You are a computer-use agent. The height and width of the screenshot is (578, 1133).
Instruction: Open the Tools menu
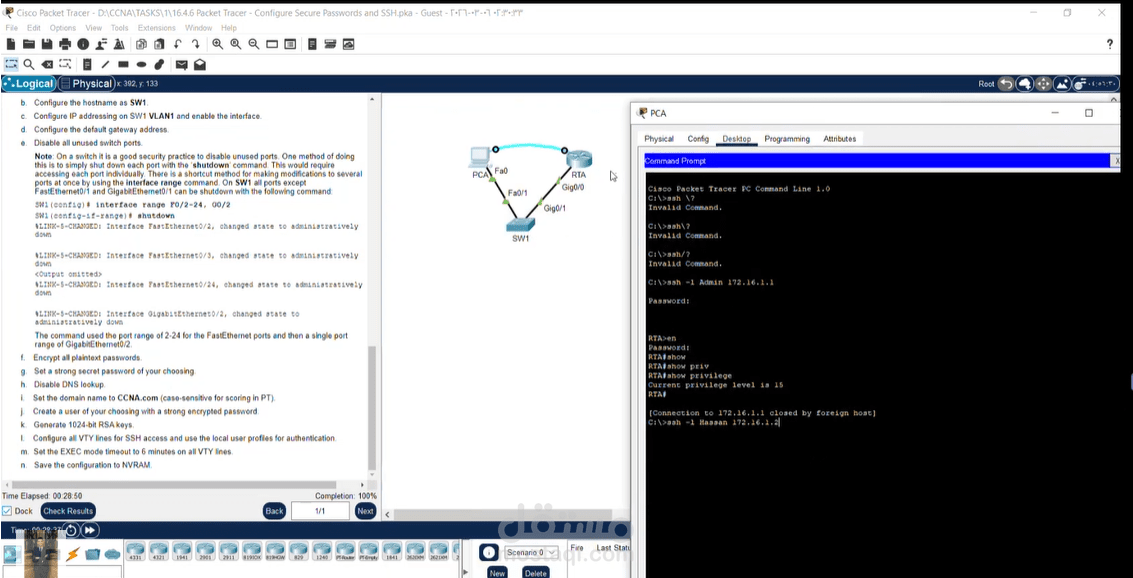click(x=119, y=27)
